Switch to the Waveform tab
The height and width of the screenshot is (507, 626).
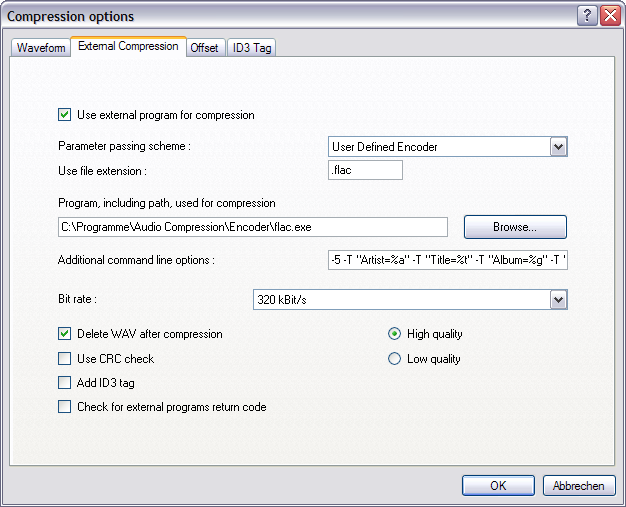(41, 48)
